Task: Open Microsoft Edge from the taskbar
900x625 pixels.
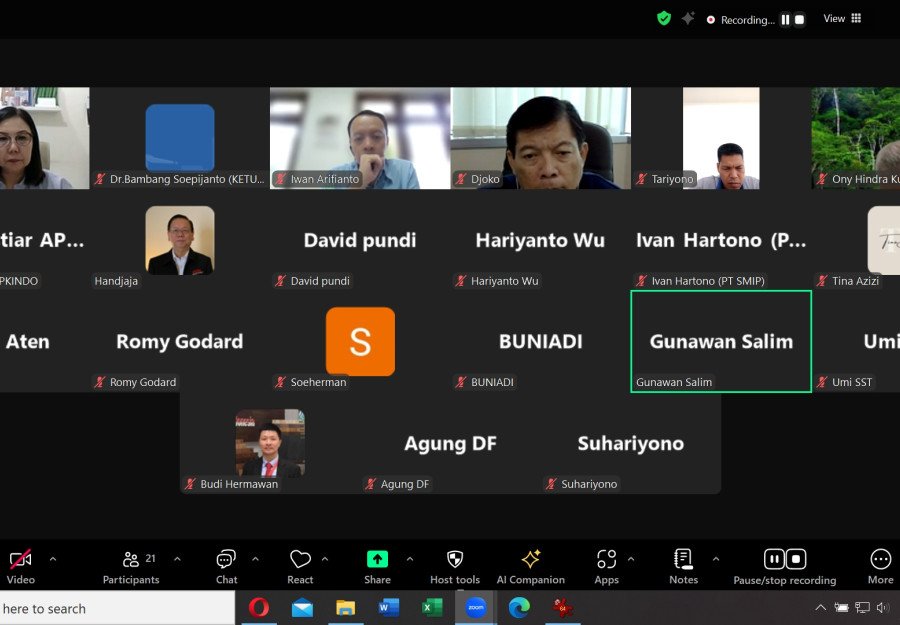Action: coord(519,607)
